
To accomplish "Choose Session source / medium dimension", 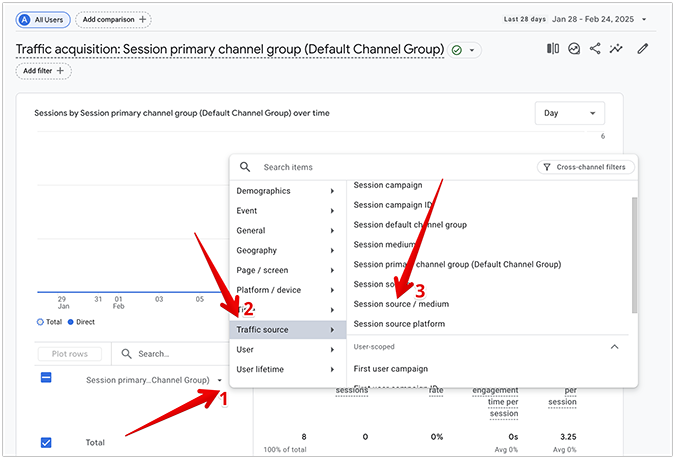I will pos(401,304).
